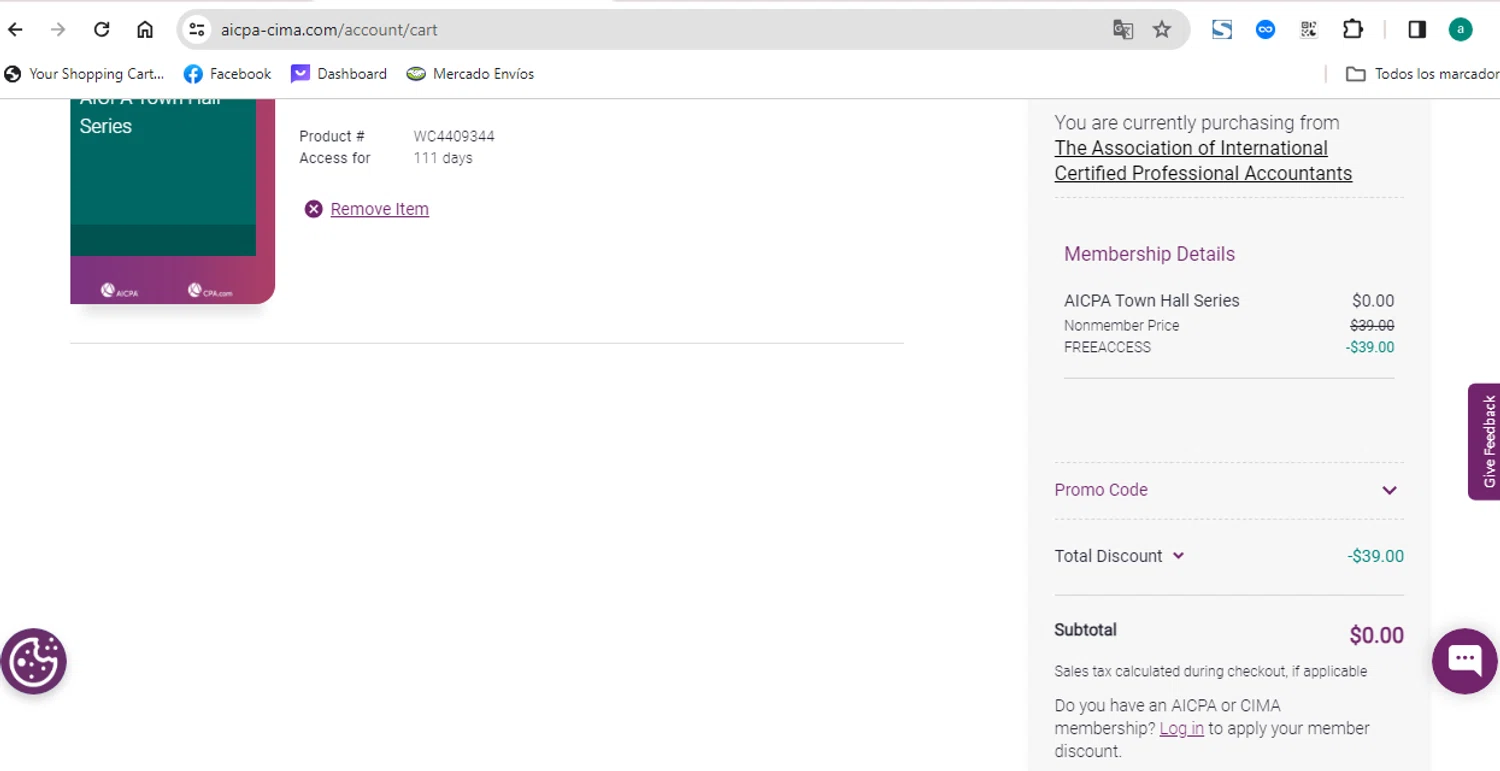Click the Log in link
The width and height of the screenshot is (1500, 771).
pyautogui.click(x=1181, y=728)
